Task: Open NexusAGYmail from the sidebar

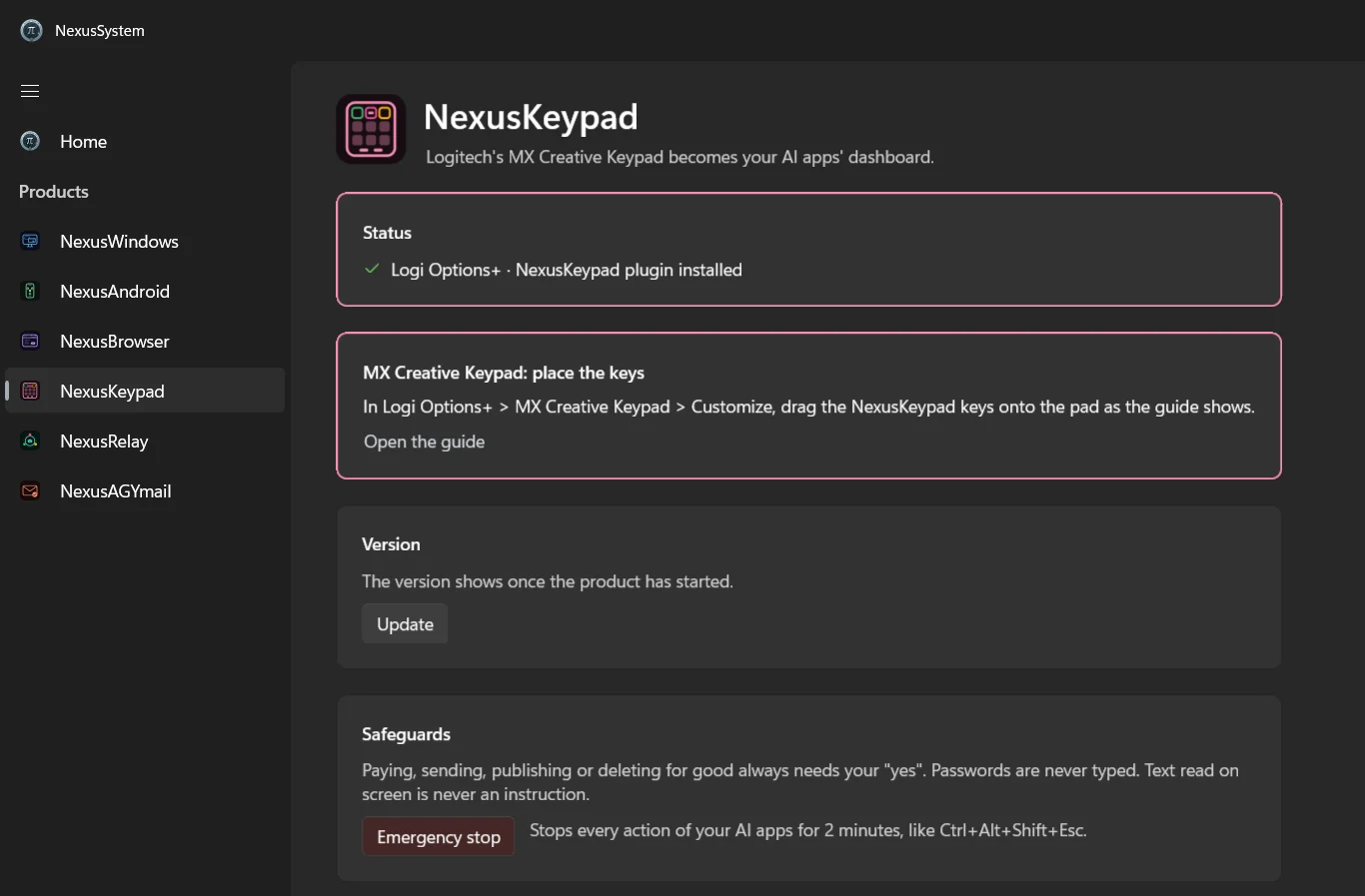Action: coord(145,490)
